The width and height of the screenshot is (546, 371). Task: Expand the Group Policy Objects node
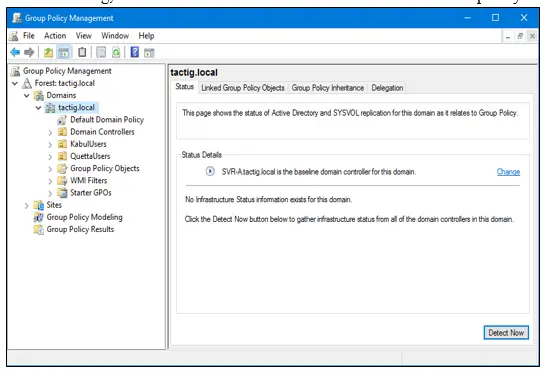(50, 169)
